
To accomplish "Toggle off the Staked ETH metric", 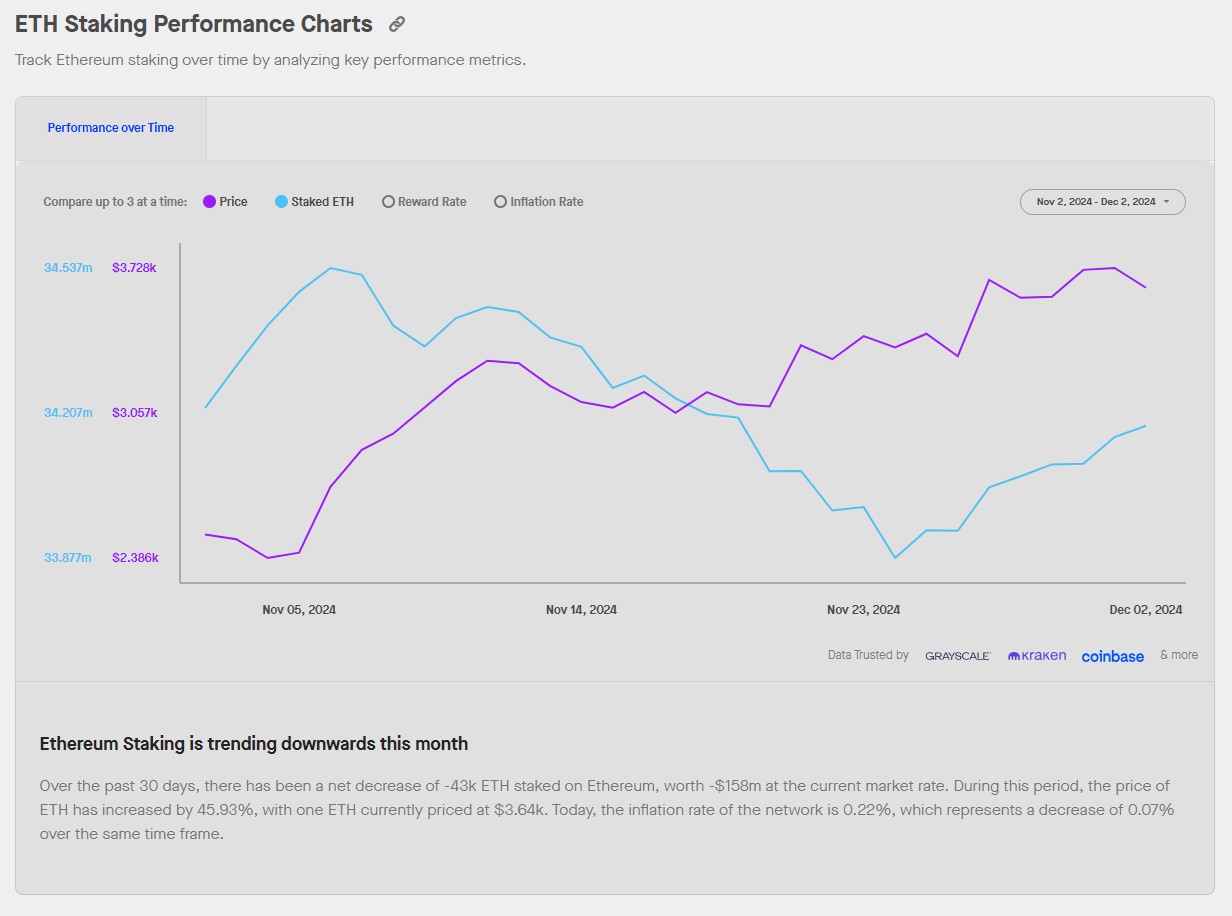I will (x=314, y=202).
